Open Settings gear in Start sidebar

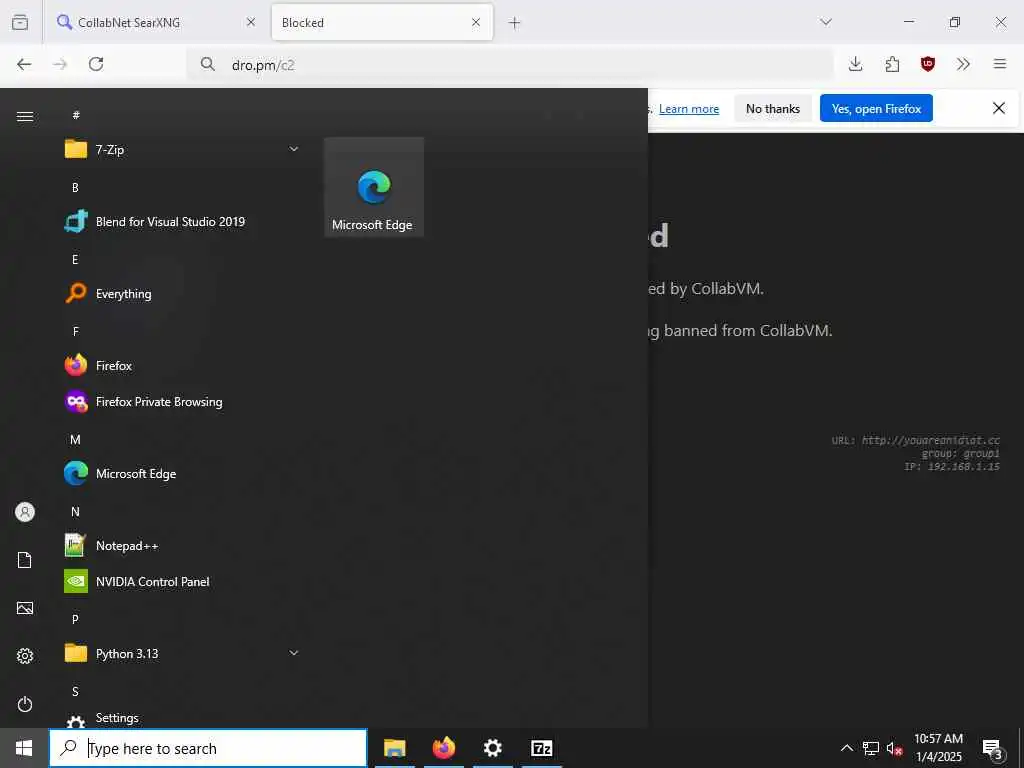[25, 656]
